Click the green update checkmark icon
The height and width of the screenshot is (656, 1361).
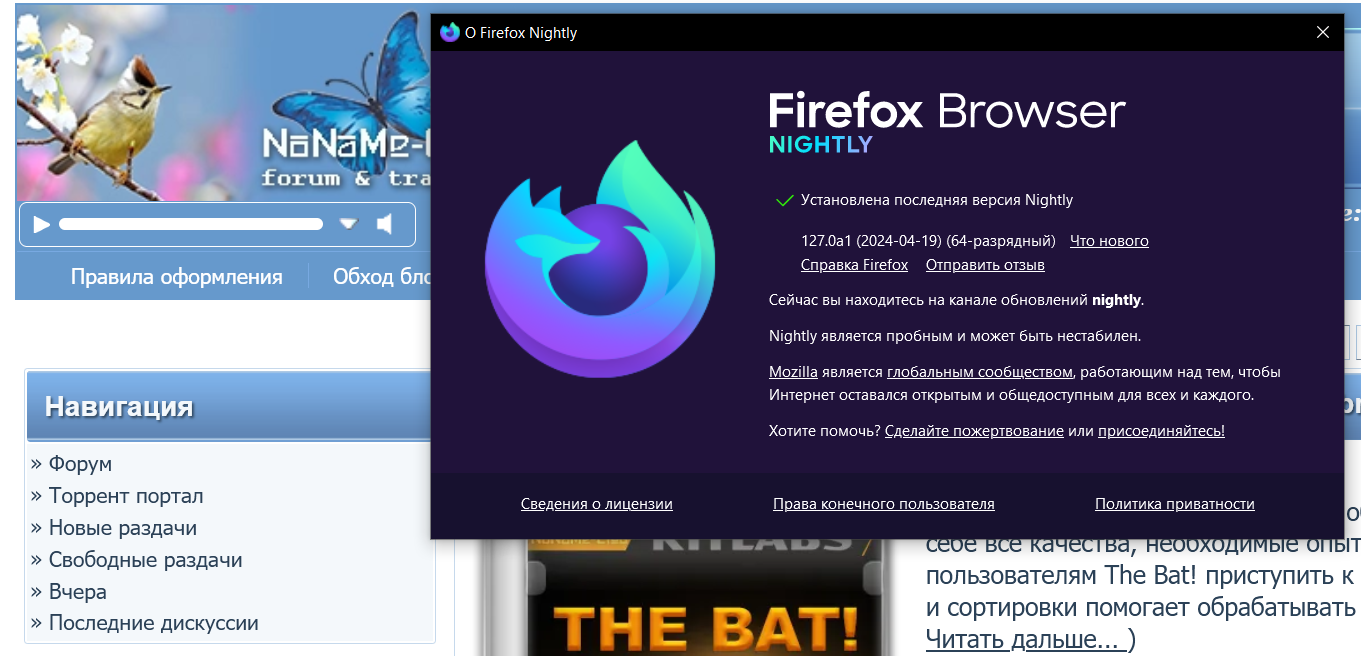pos(785,200)
